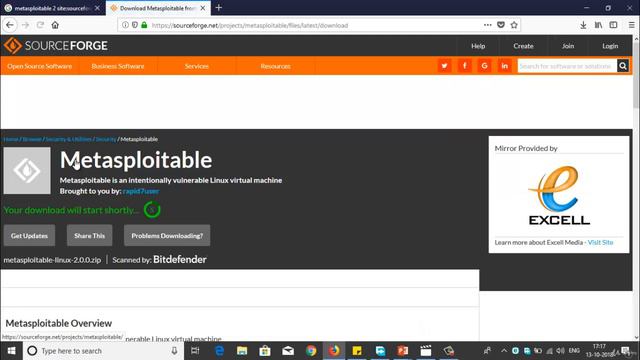Viewport: 640px width, 360px height.
Task: Click the Join link in the header
Action: [x=568, y=46]
